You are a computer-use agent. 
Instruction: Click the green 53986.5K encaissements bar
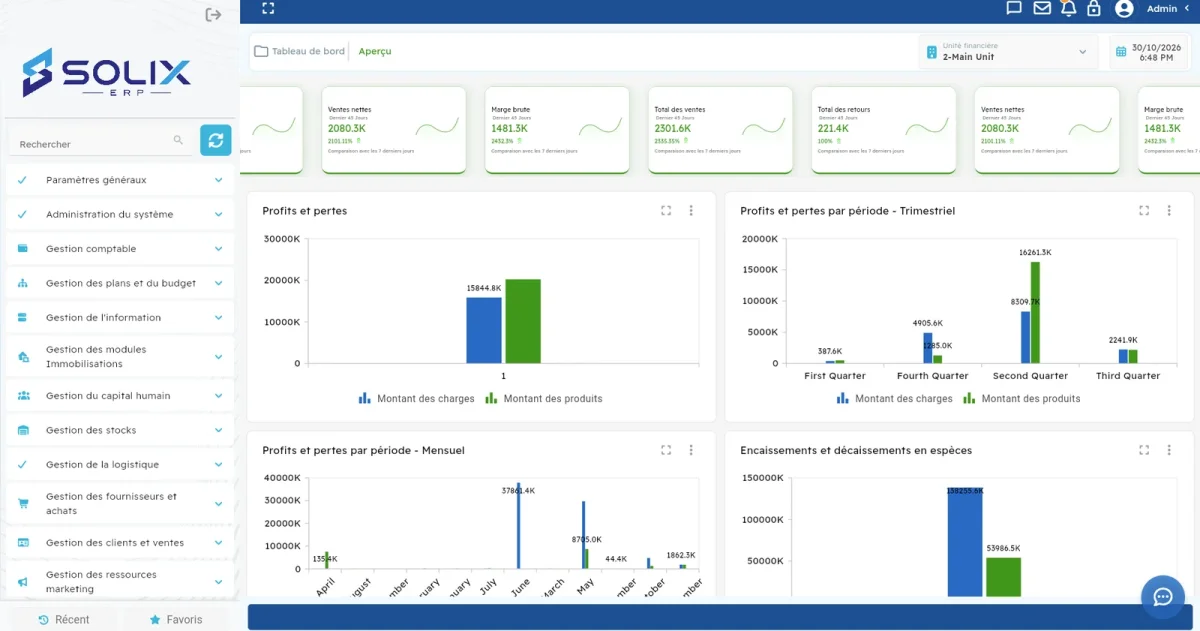coord(1003,577)
